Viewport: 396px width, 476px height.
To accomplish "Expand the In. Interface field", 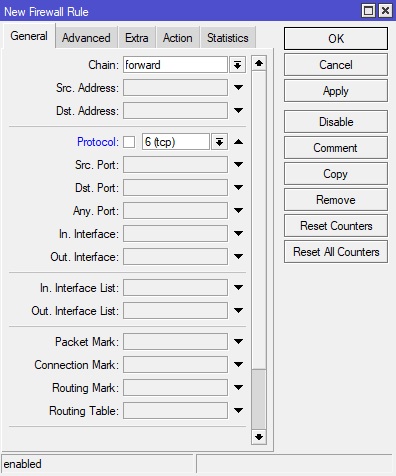I will click(x=238, y=234).
